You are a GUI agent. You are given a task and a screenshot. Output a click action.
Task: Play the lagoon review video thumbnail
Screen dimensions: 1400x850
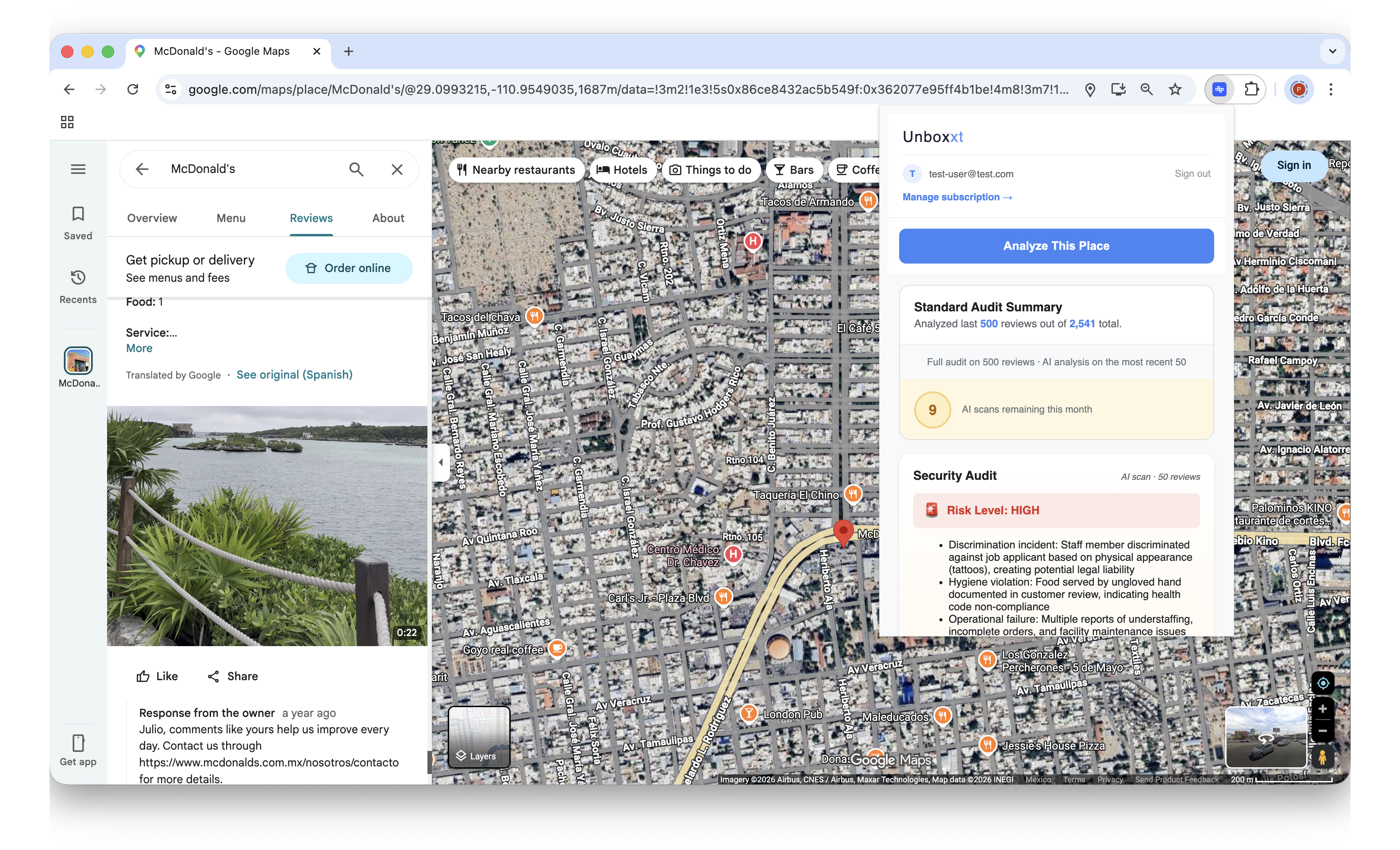pyautogui.click(x=267, y=525)
